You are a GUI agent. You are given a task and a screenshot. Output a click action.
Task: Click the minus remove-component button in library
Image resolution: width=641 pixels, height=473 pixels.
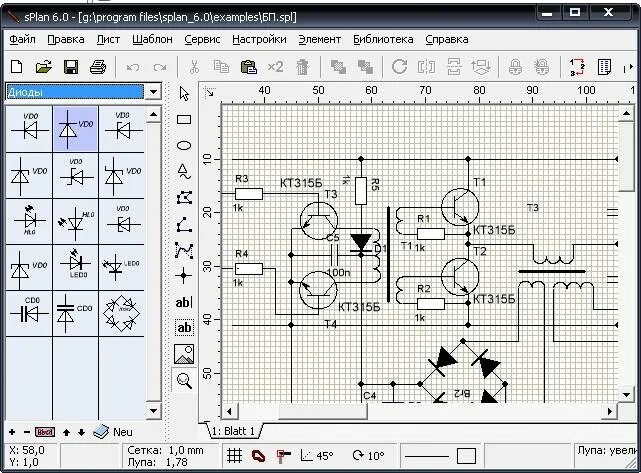click(x=27, y=432)
